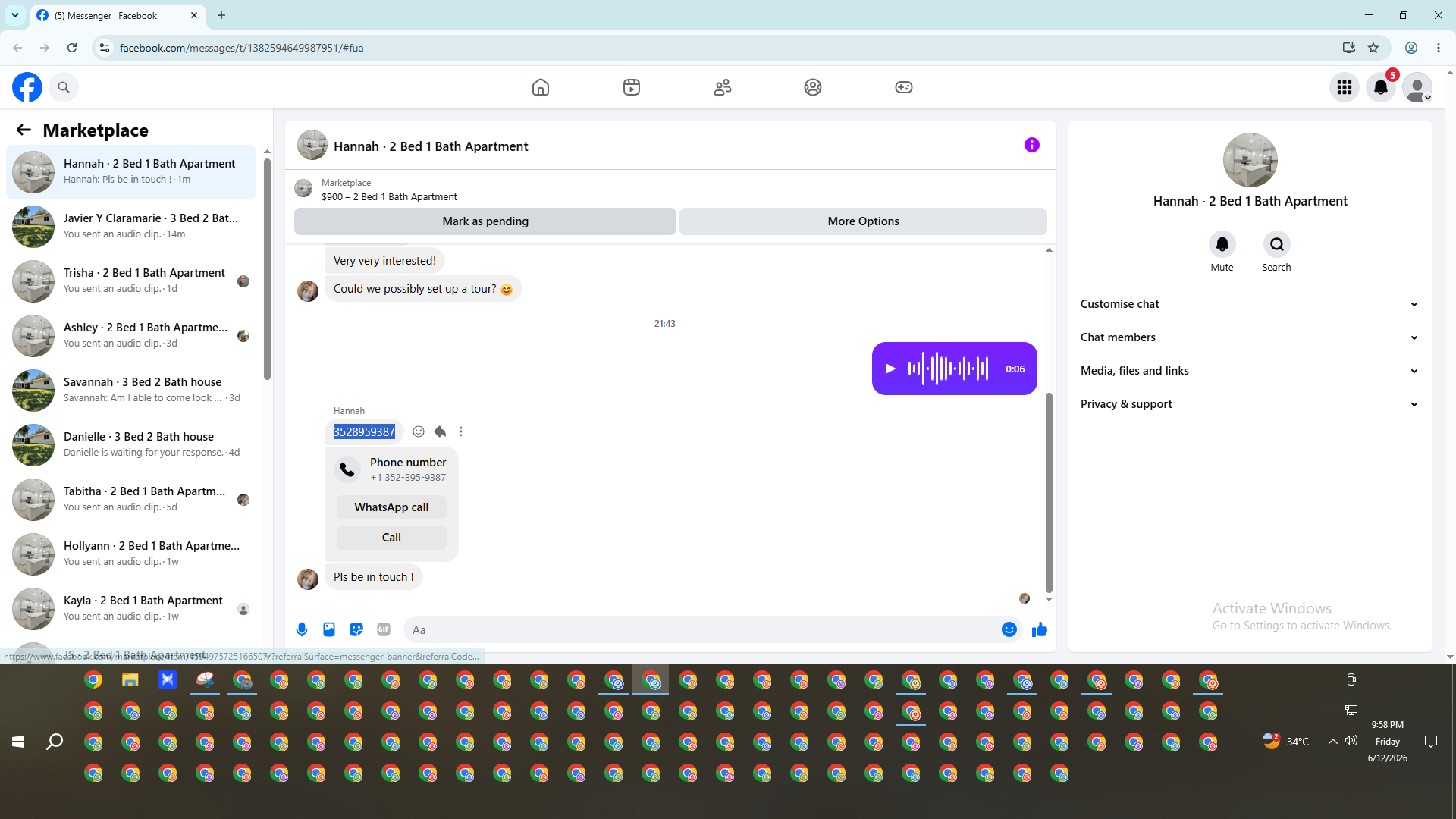This screenshot has width=1456, height=819.
Task: Open the account profile avatar menu
Action: (x=1417, y=87)
